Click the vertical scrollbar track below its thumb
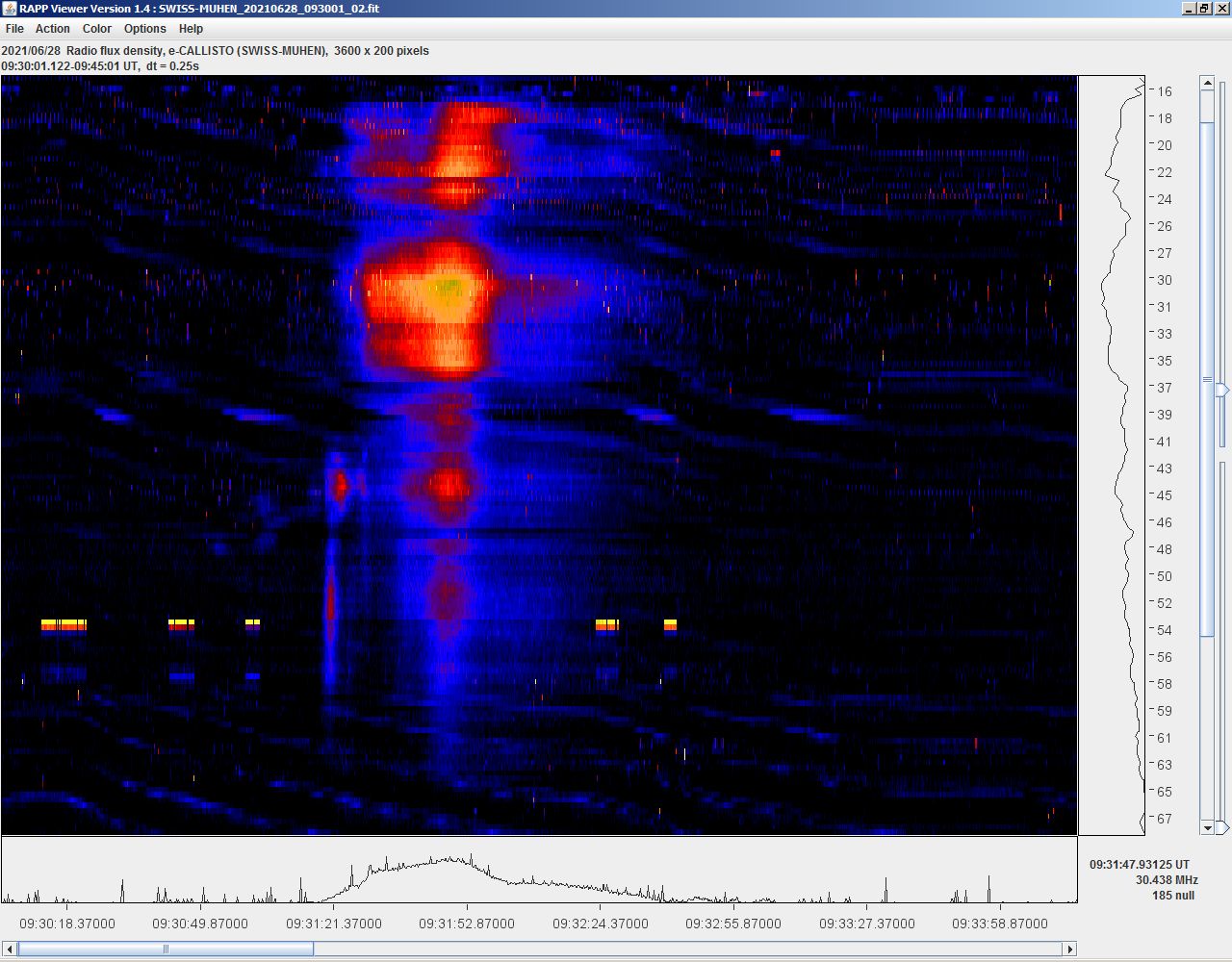 pyautogui.click(x=1208, y=727)
